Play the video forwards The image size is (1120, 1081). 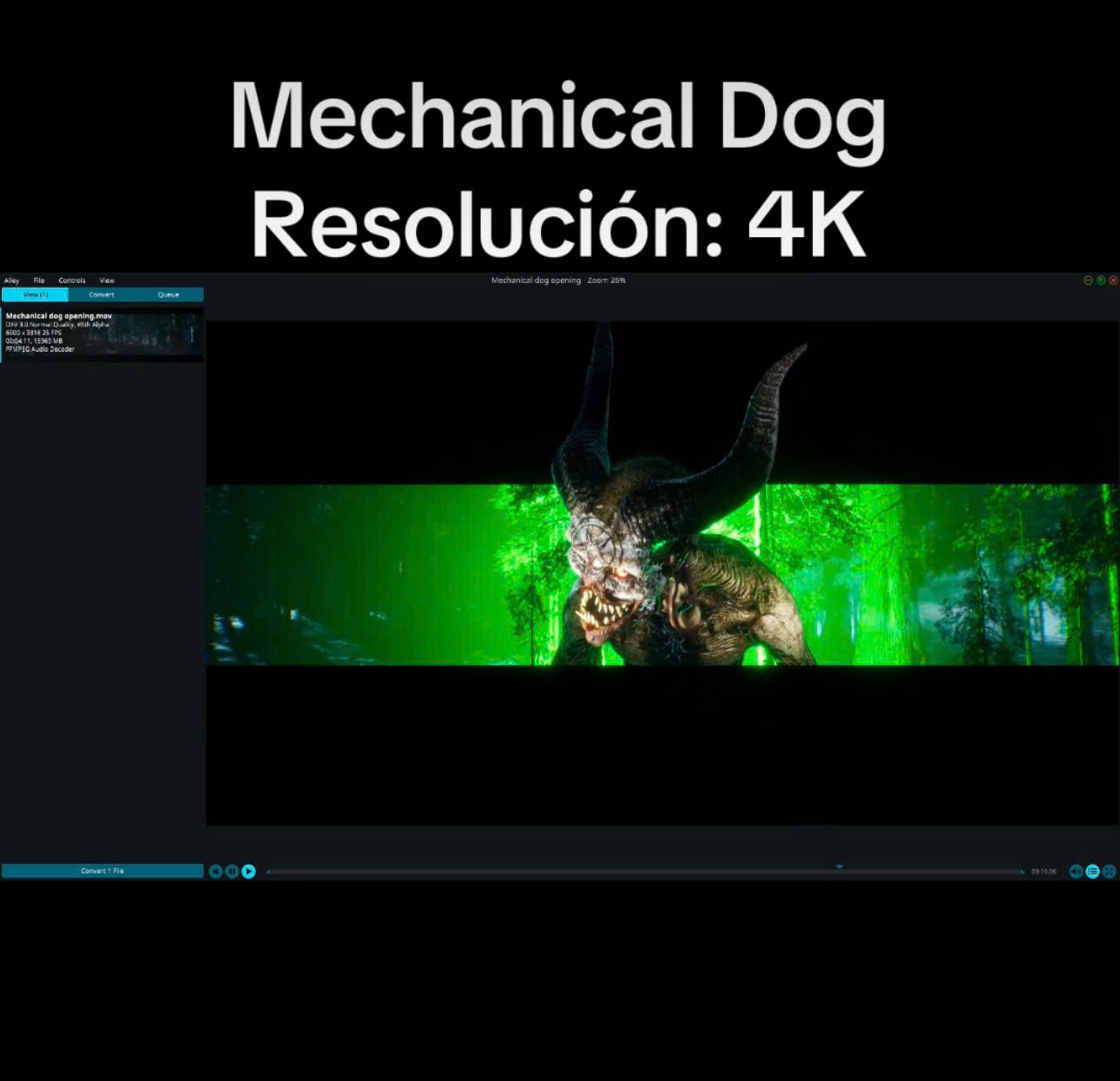point(248,871)
